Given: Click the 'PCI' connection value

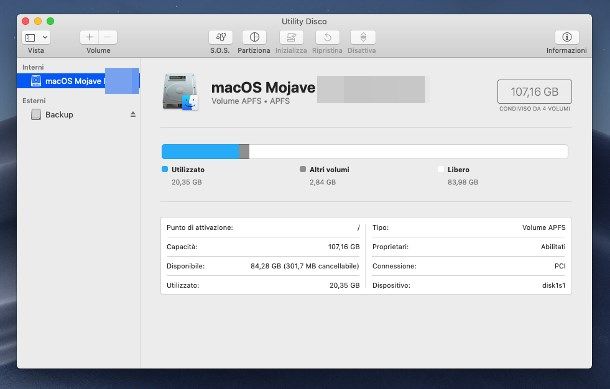Looking at the screenshot, I should coord(559,266).
